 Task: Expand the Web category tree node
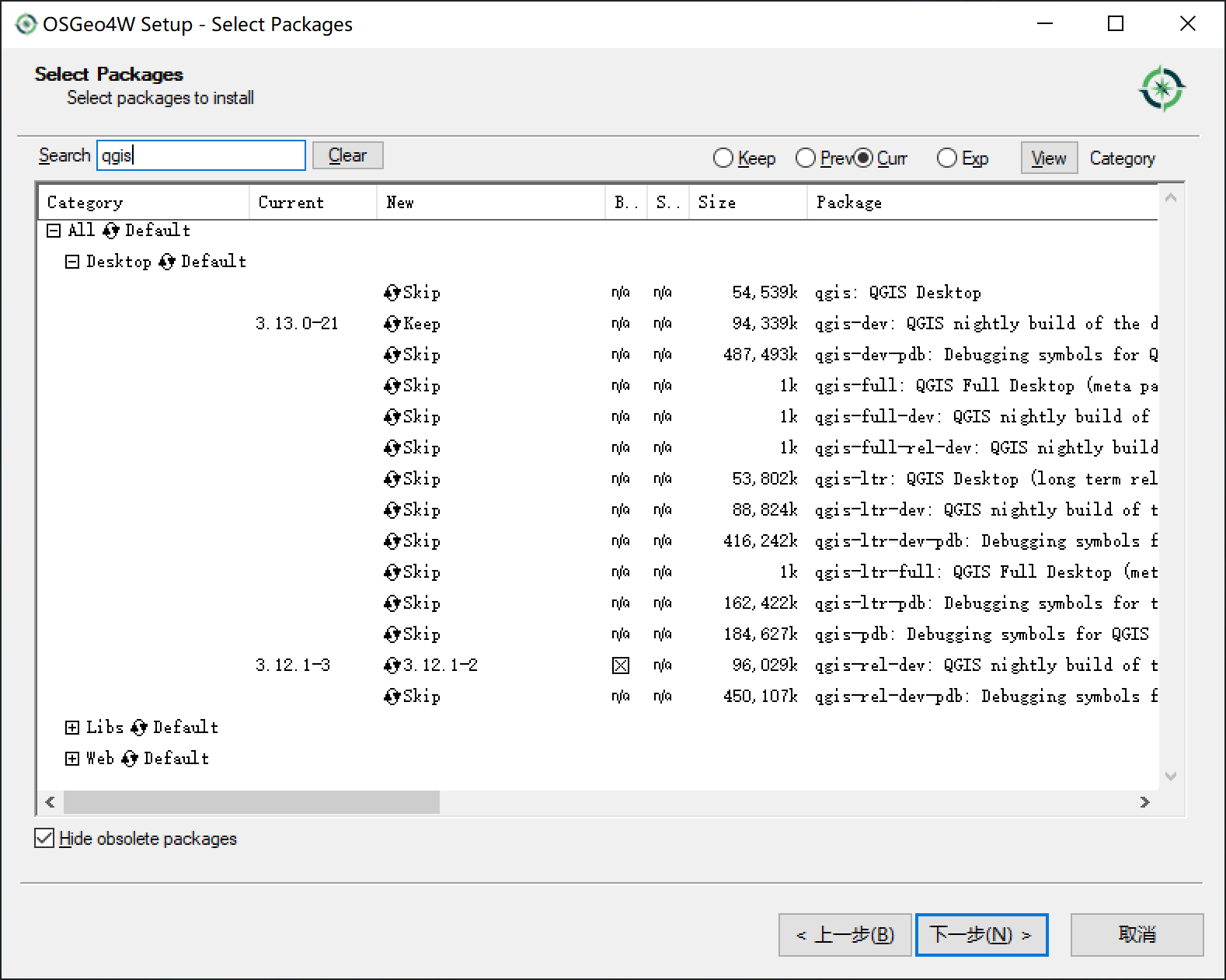[72, 759]
